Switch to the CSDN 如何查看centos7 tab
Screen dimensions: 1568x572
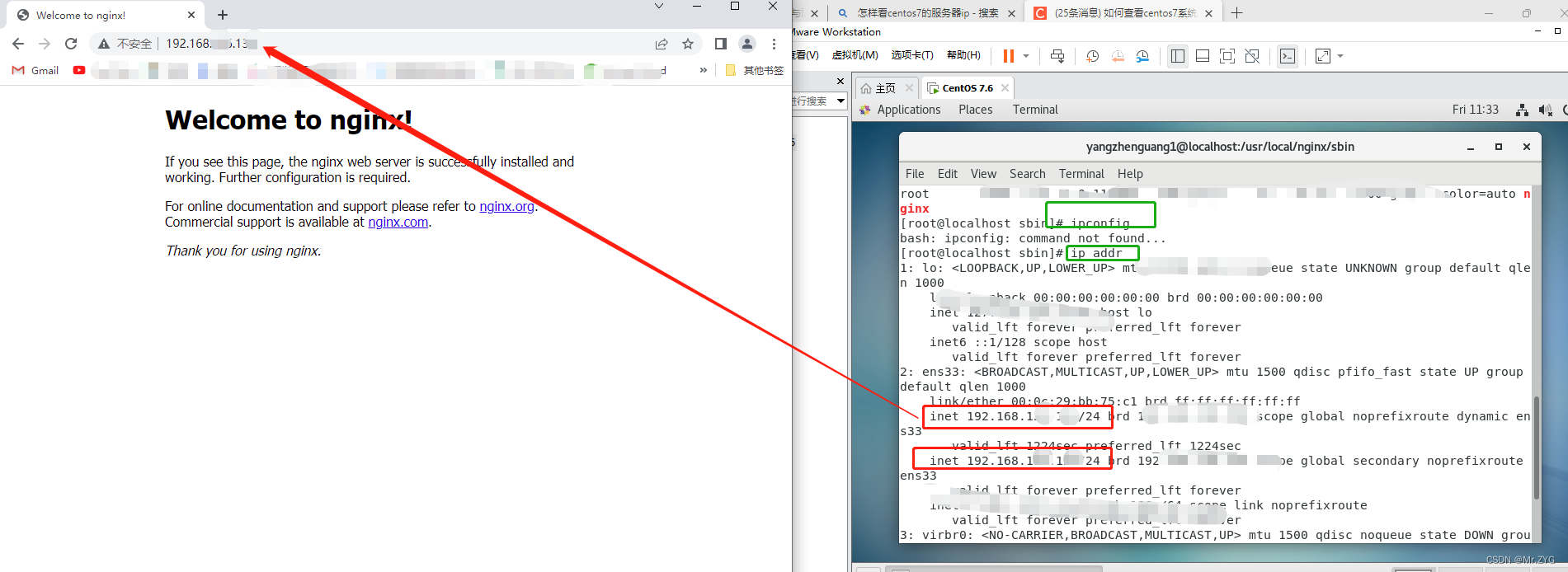pos(1123,13)
